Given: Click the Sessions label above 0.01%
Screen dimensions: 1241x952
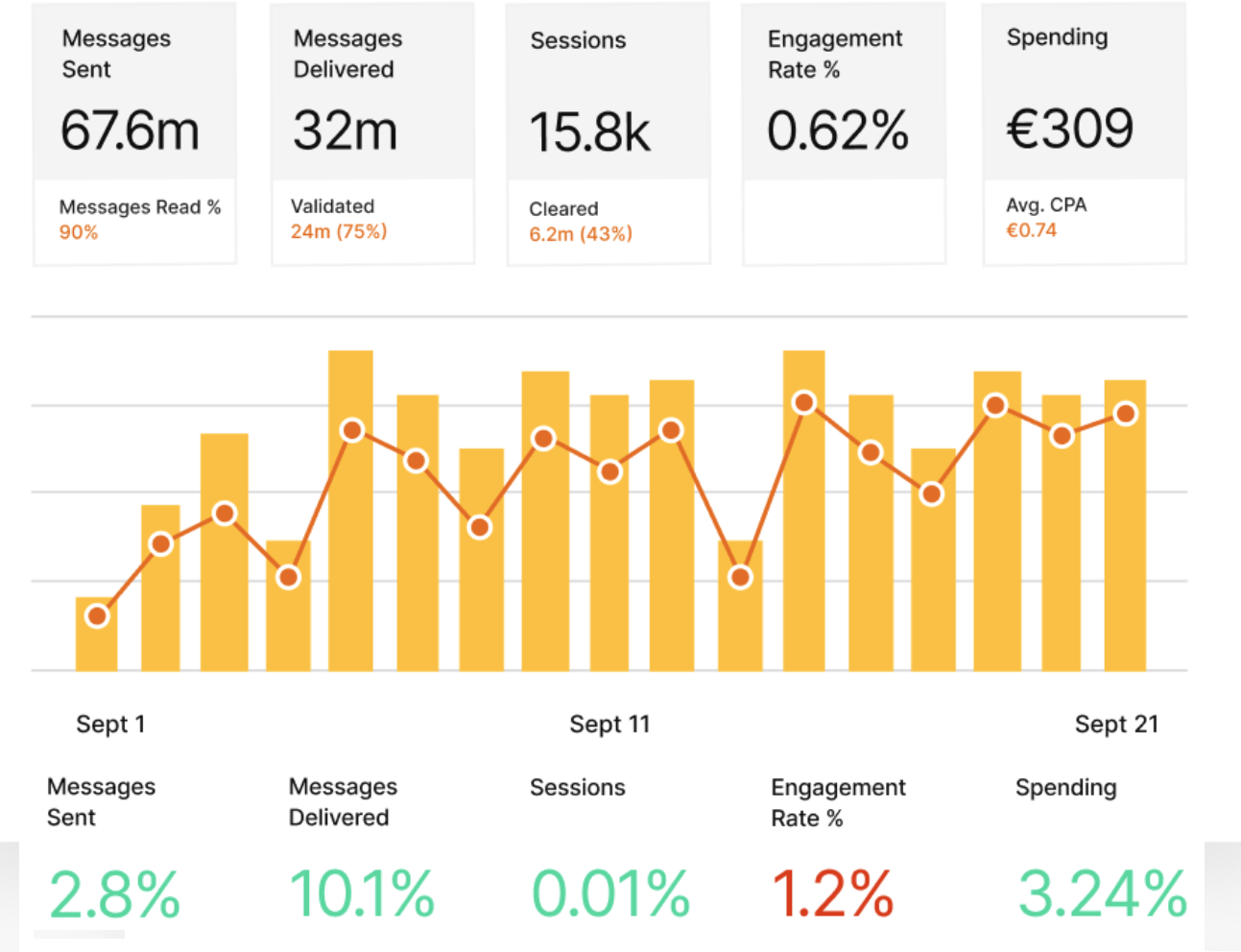Looking at the screenshot, I should pos(578,788).
